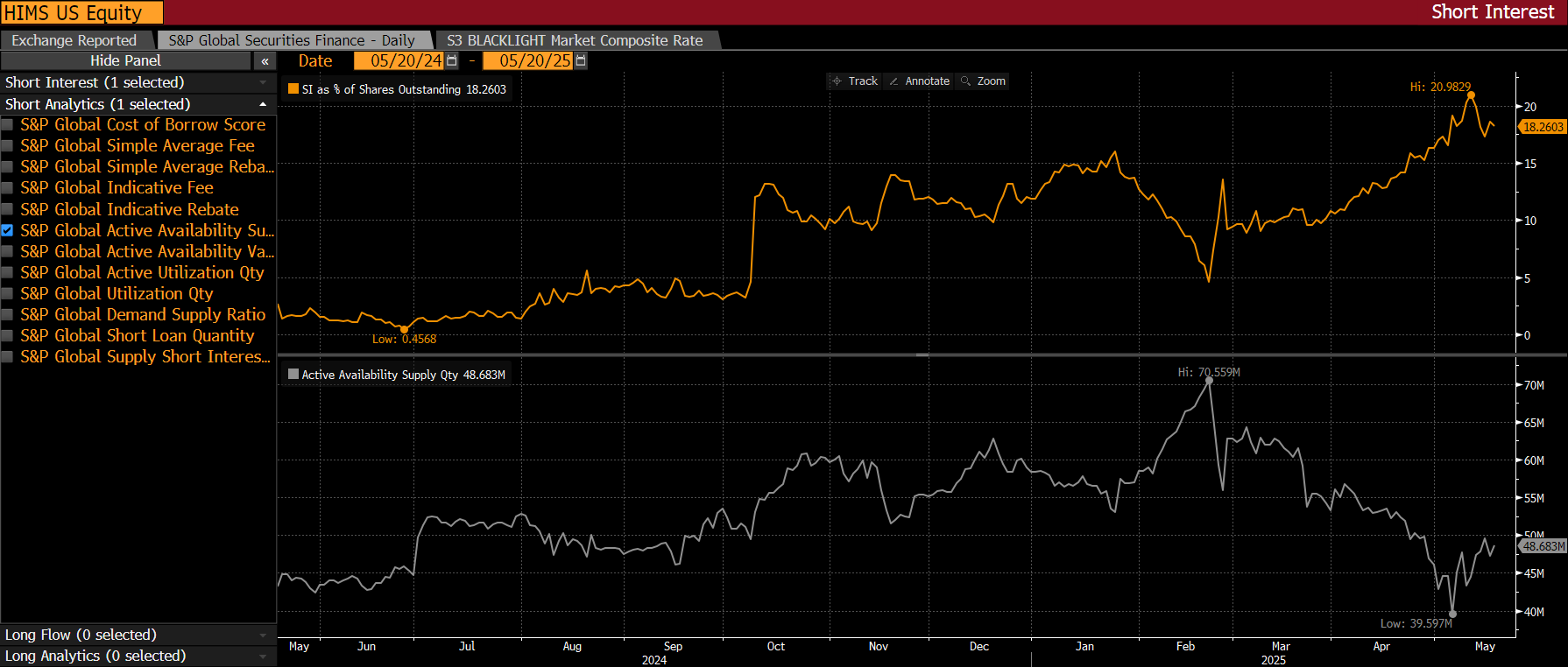This screenshot has height=667, width=1568.
Task: Select S&P Global Short Loan Quantity item
Action: [x=138, y=336]
